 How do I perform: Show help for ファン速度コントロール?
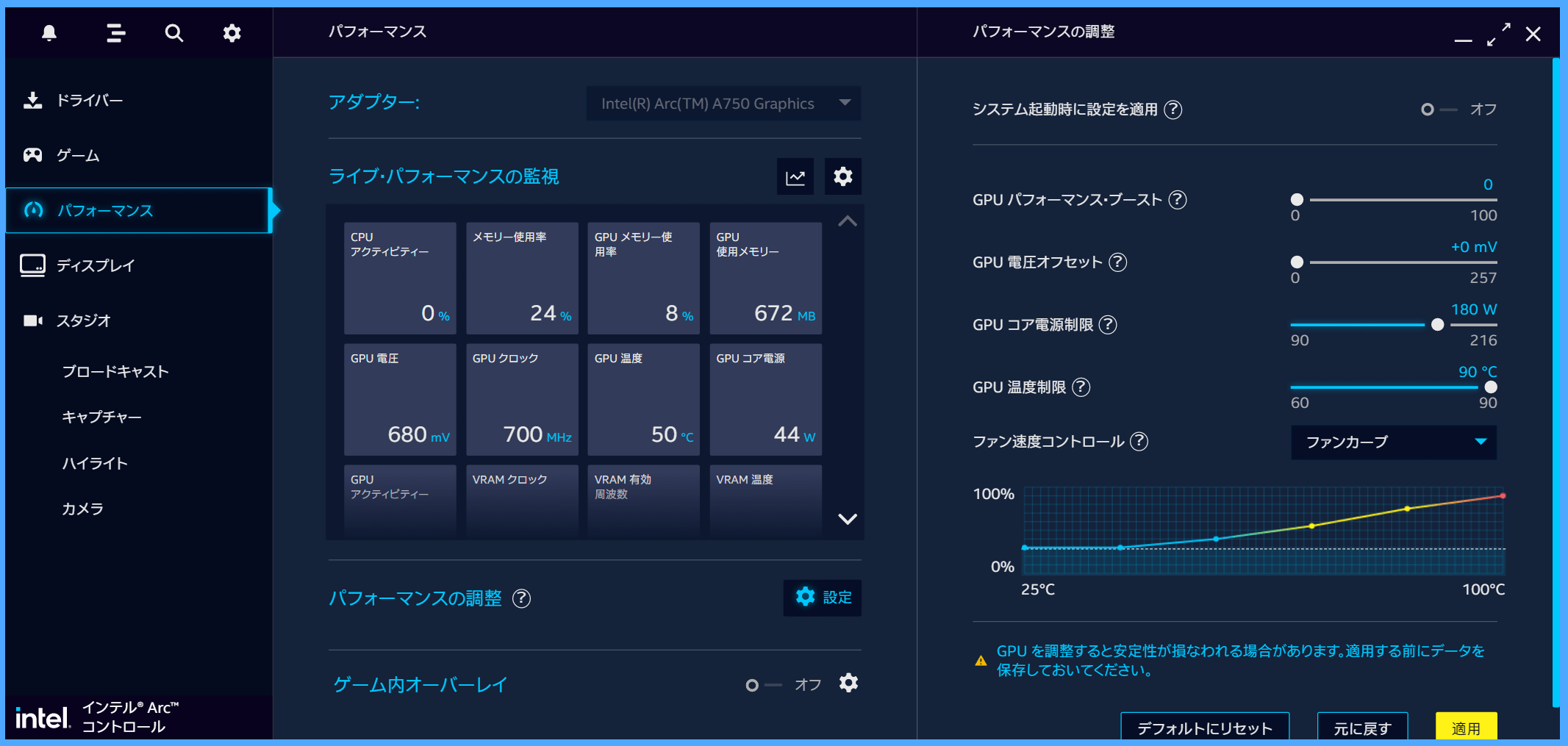[1139, 442]
